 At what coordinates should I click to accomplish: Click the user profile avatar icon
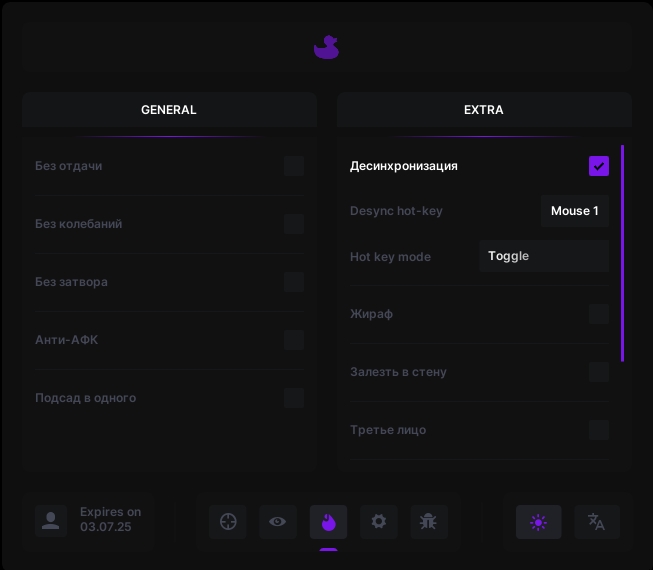click(x=51, y=521)
